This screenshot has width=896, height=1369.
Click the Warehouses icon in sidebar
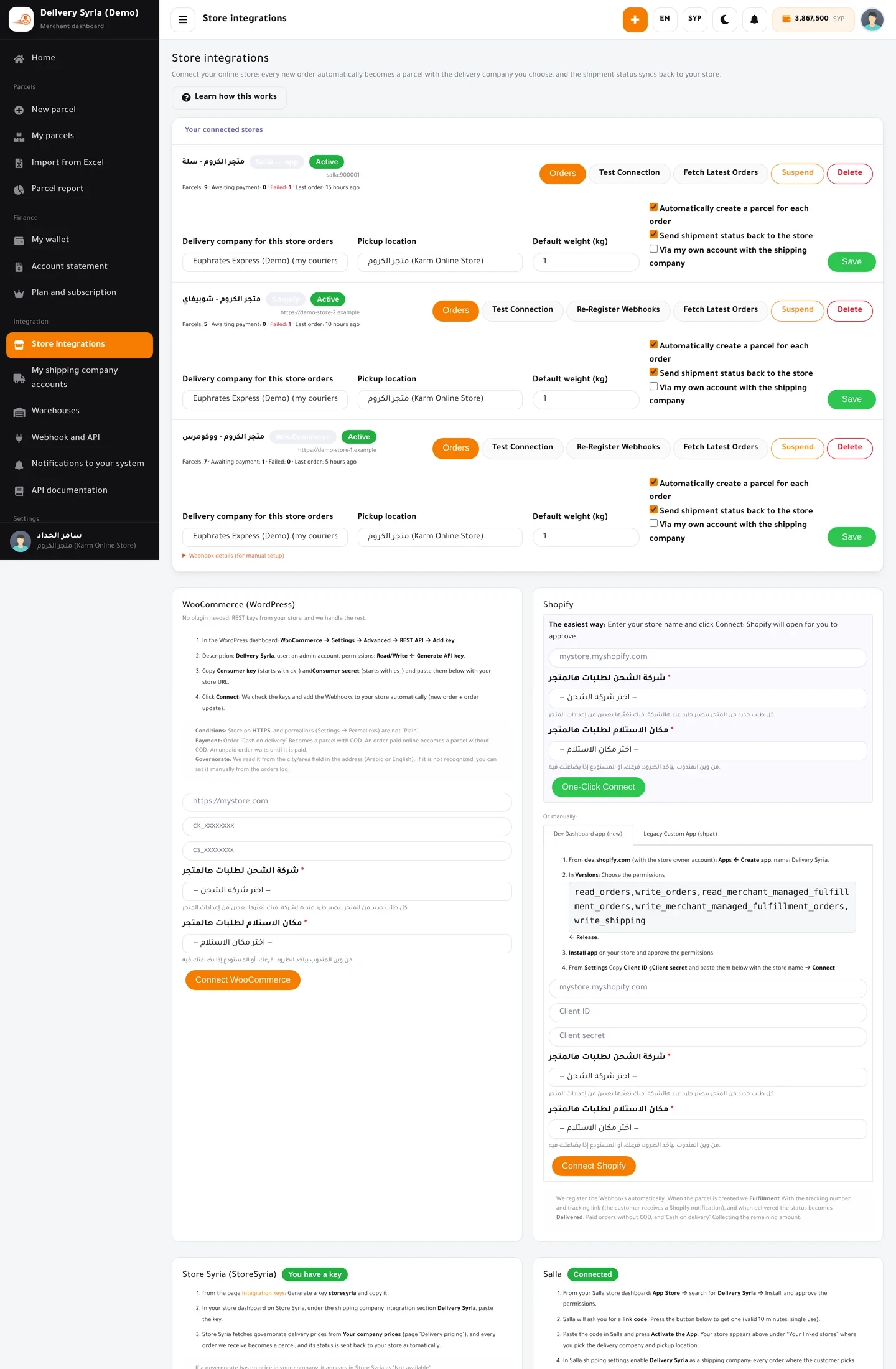pos(19,411)
